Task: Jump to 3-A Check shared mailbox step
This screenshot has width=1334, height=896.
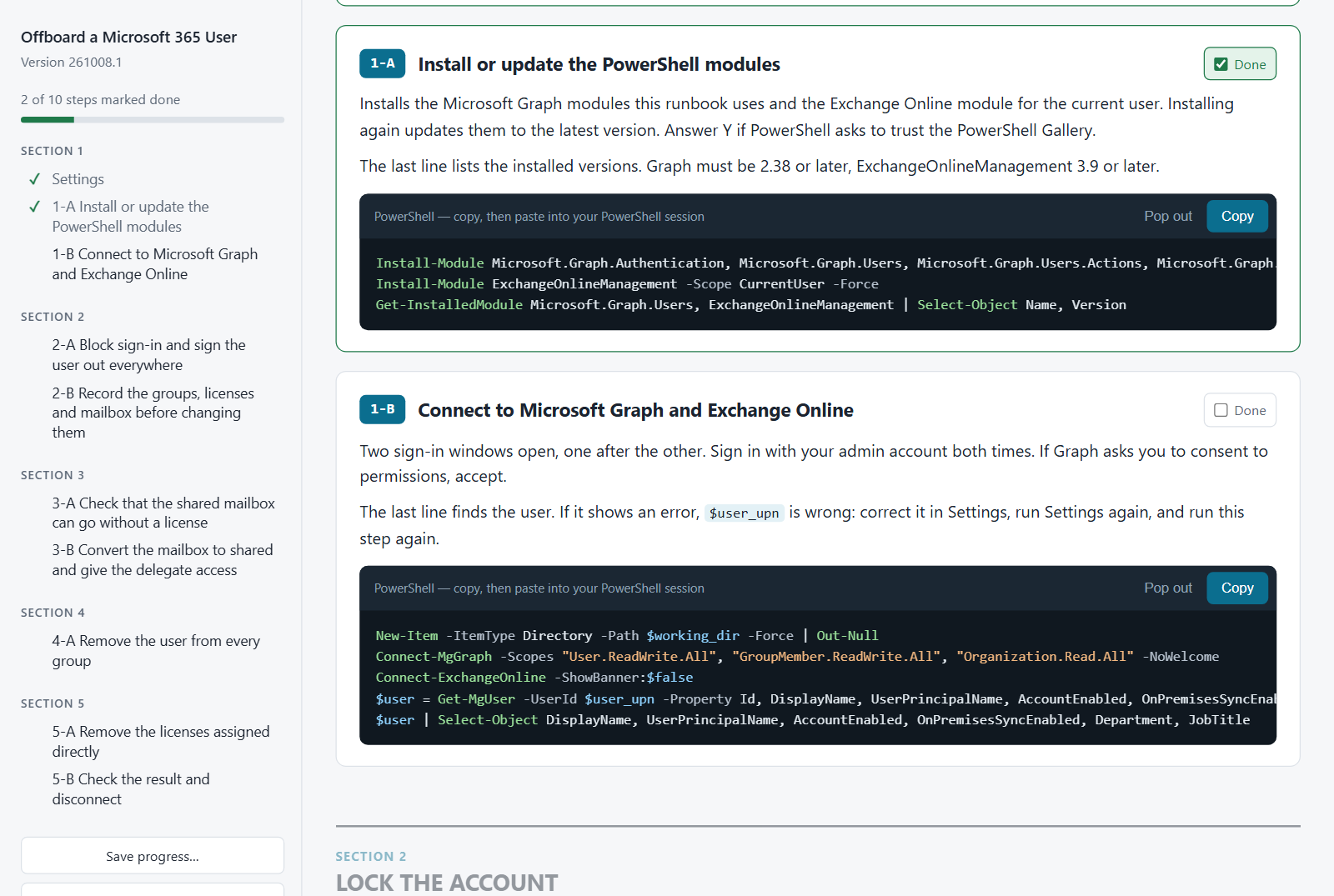Action: (163, 513)
